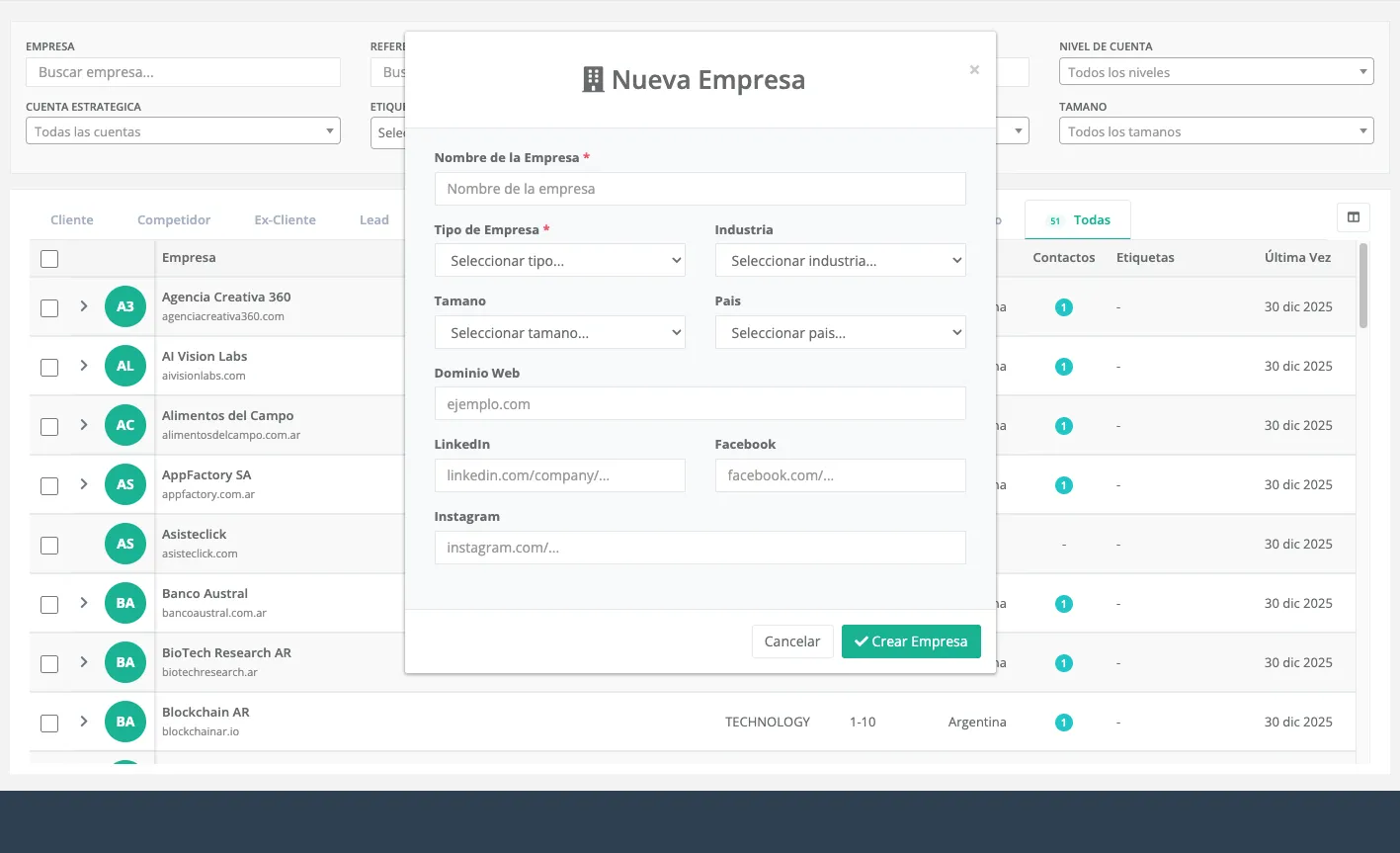Check the Agencia Creativa 360 row checkbox
This screenshot has width=1400, height=853.
[49, 308]
